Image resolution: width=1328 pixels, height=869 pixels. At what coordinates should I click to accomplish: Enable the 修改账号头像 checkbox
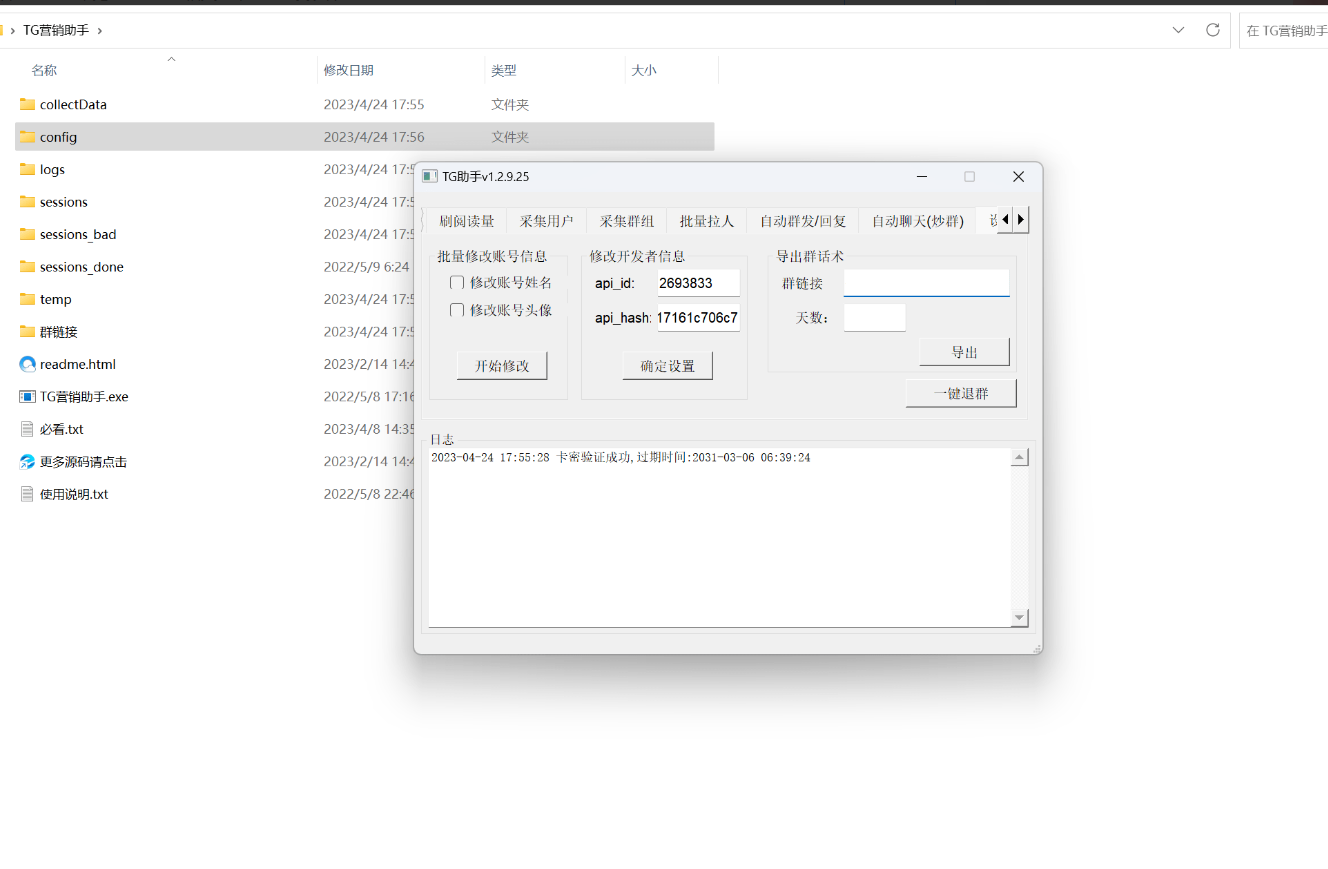[x=457, y=310]
